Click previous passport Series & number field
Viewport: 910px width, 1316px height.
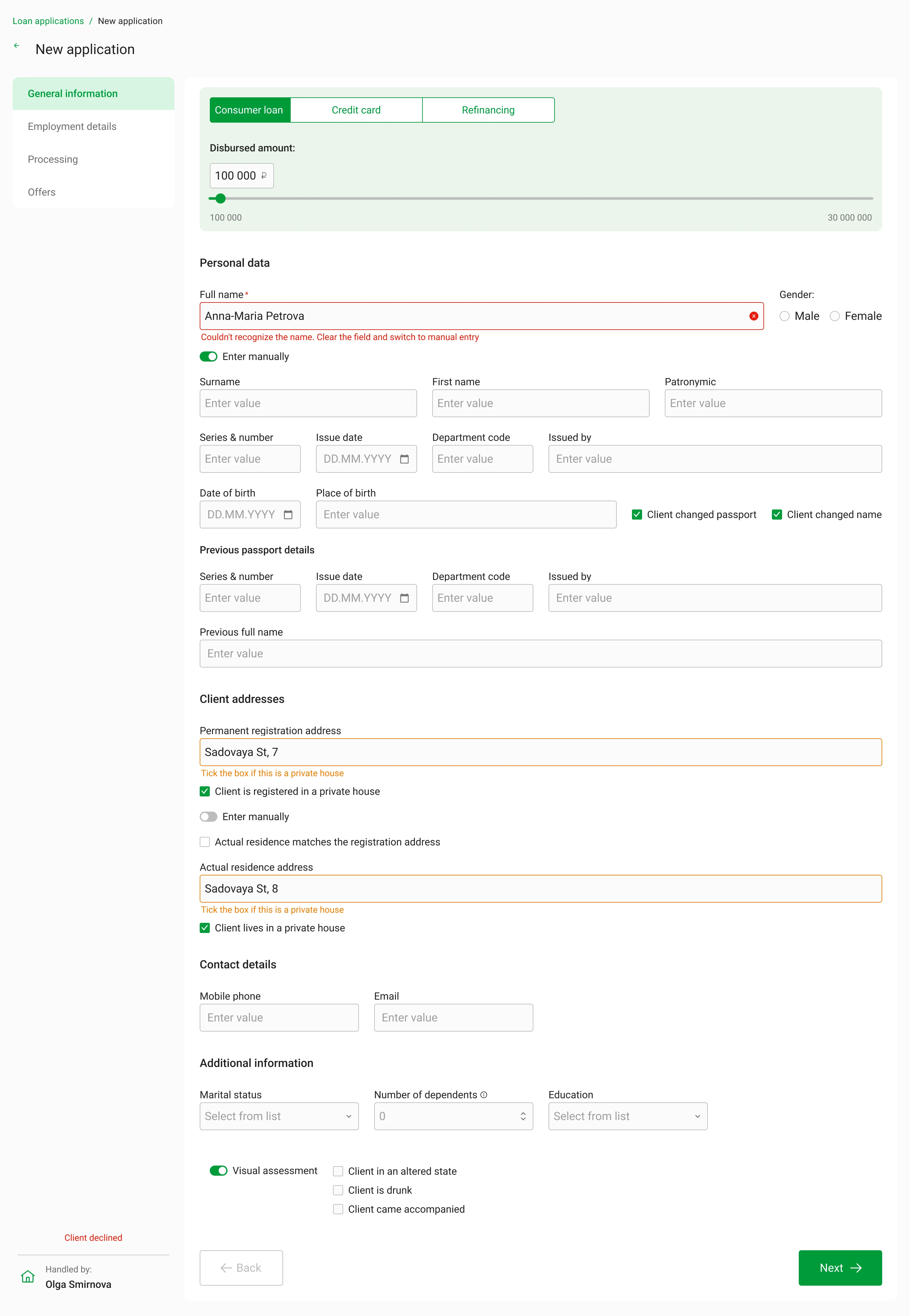[x=250, y=598]
